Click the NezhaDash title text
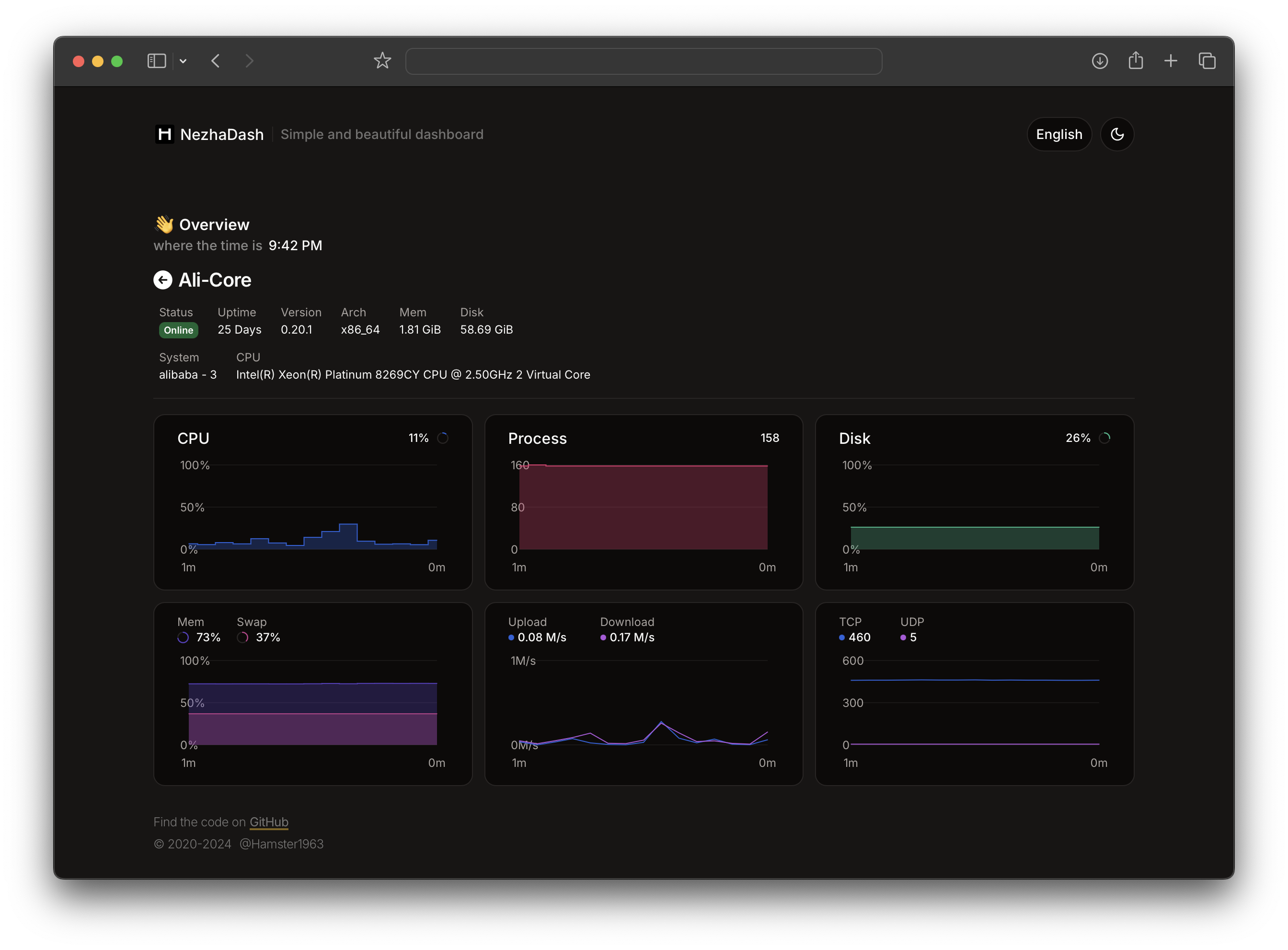Screen dimensions: 1288x950 222,135
